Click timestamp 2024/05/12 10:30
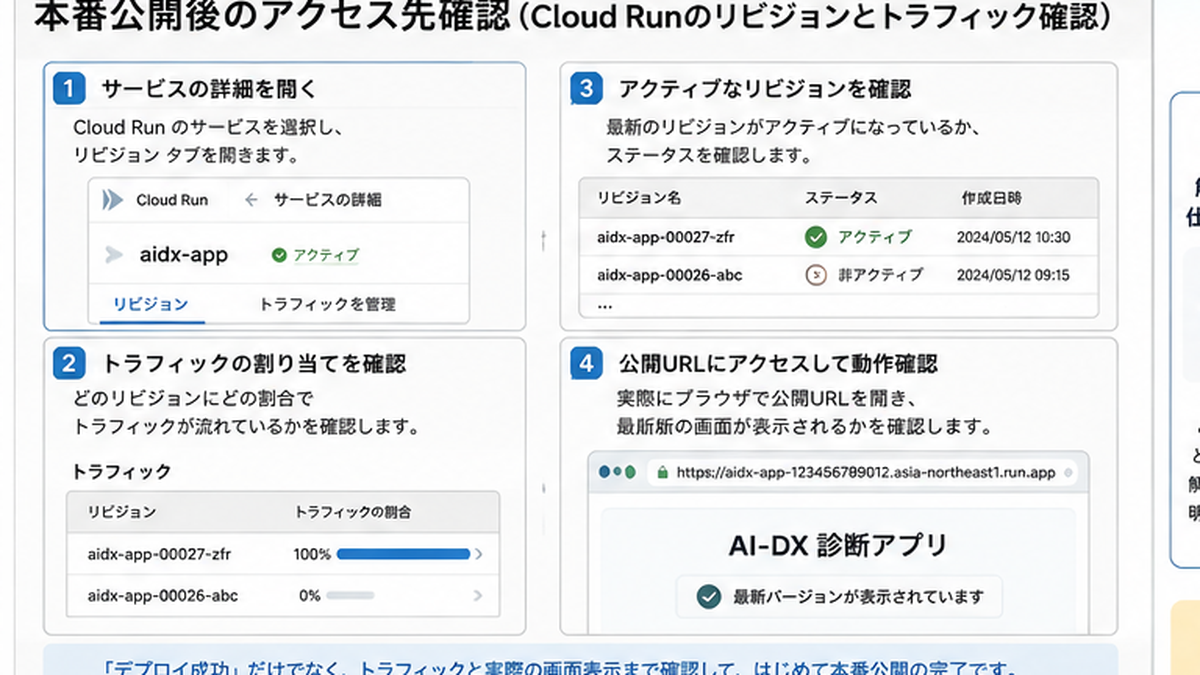The image size is (1200, 675). pos(1013,237)
